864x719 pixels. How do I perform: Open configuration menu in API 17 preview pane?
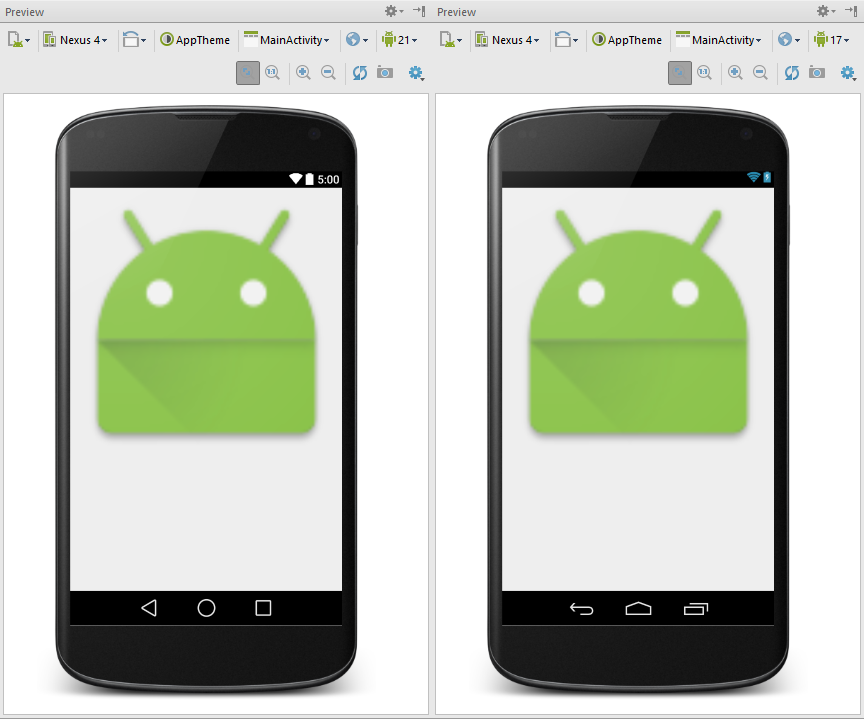pyautogui.click(x=451, y=40)
